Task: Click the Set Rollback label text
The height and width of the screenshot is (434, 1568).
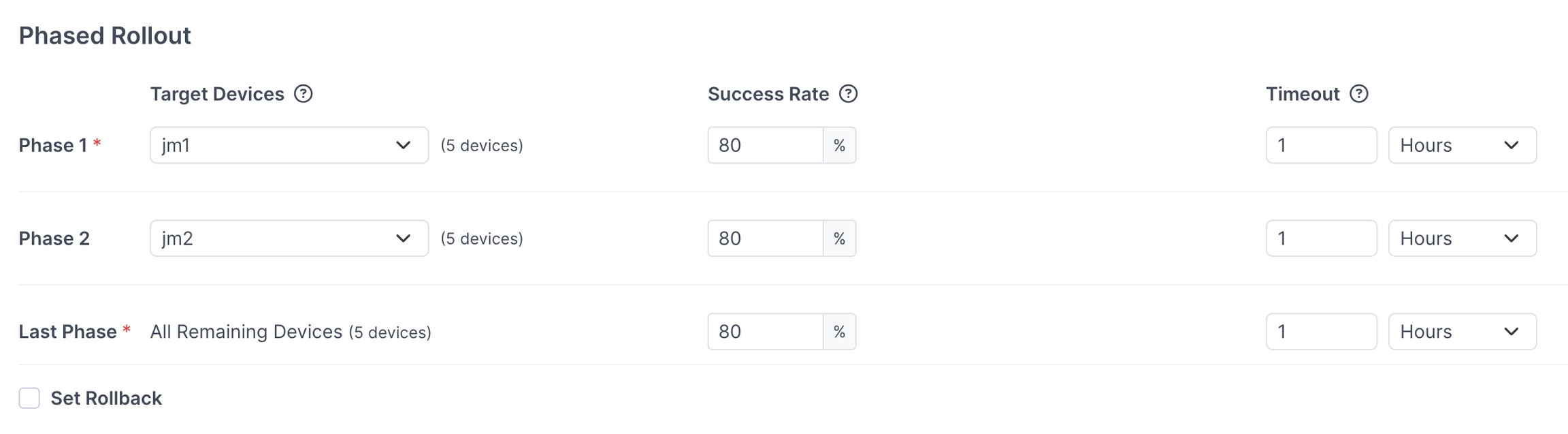Action: click(x=106, y=398)
